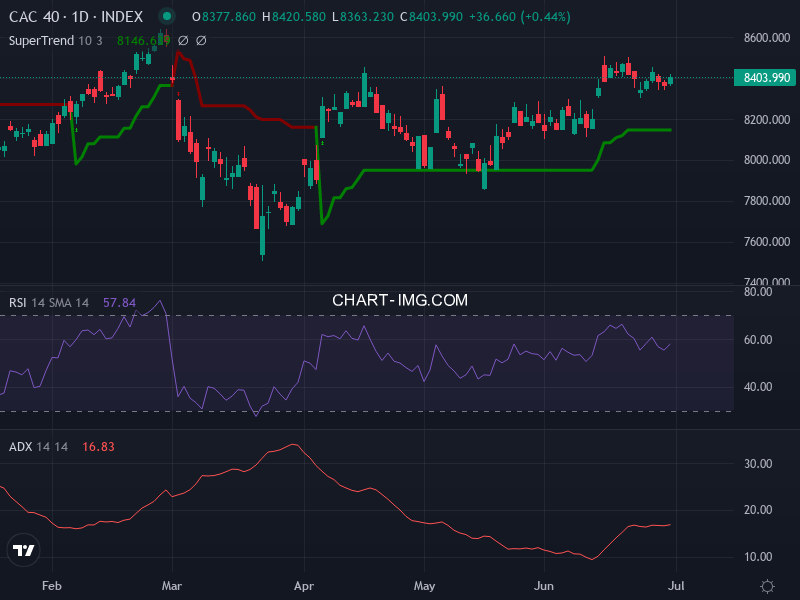The width and height of the screenshot is (800, 600).
Task: Click the change value +36.660 (+0.44%)
Action: click(x=519, y=17)
